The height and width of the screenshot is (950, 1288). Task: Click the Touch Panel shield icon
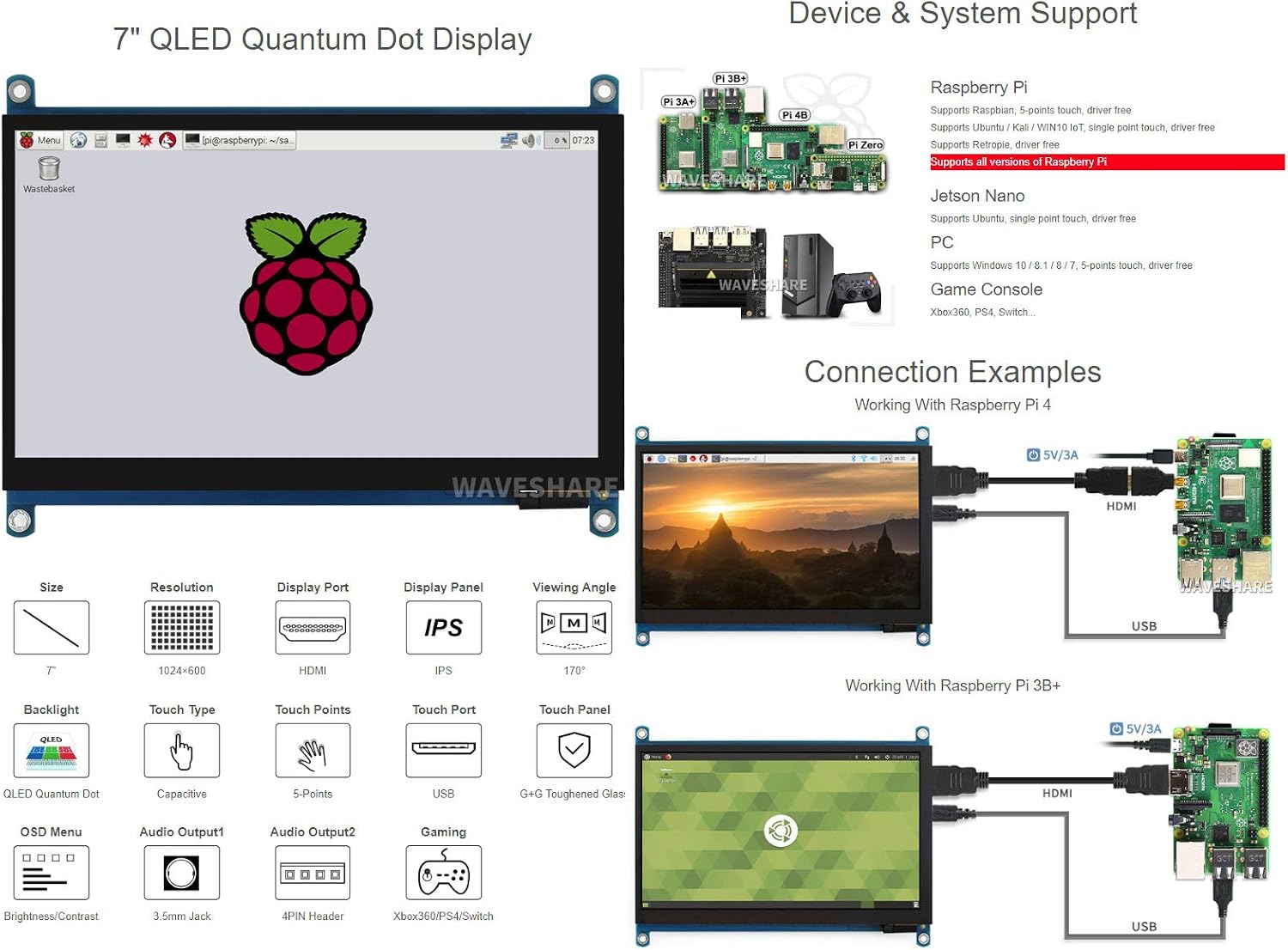tap(574, 751)
